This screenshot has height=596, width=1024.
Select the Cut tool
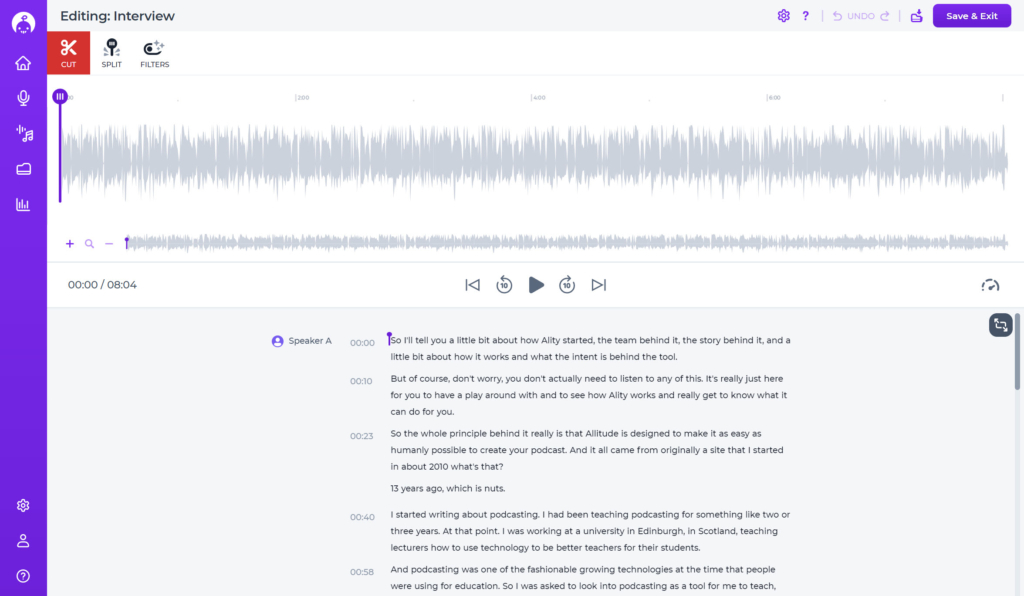point(69,53)
